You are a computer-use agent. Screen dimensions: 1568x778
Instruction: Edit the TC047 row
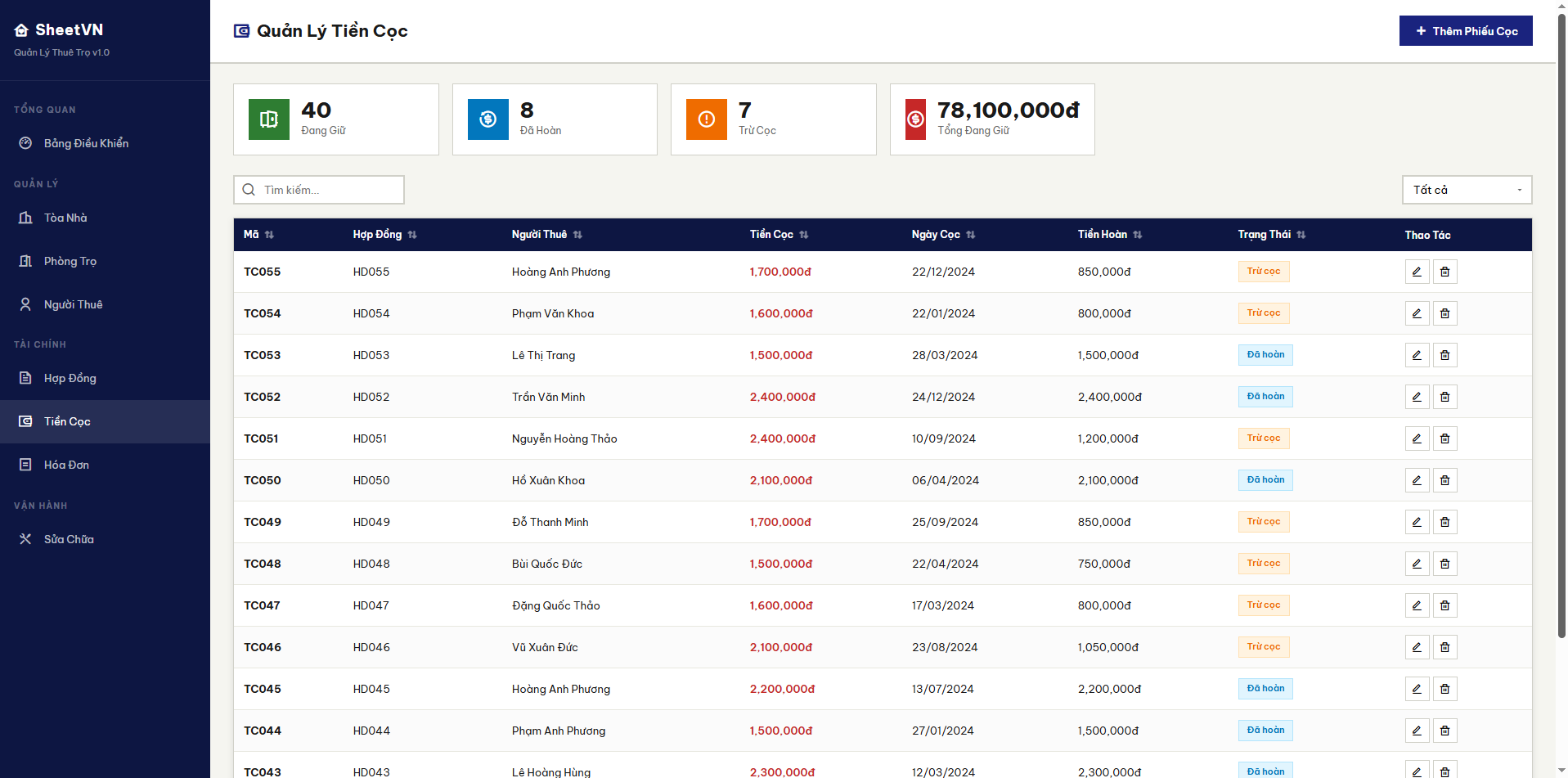click(1417, 605)
